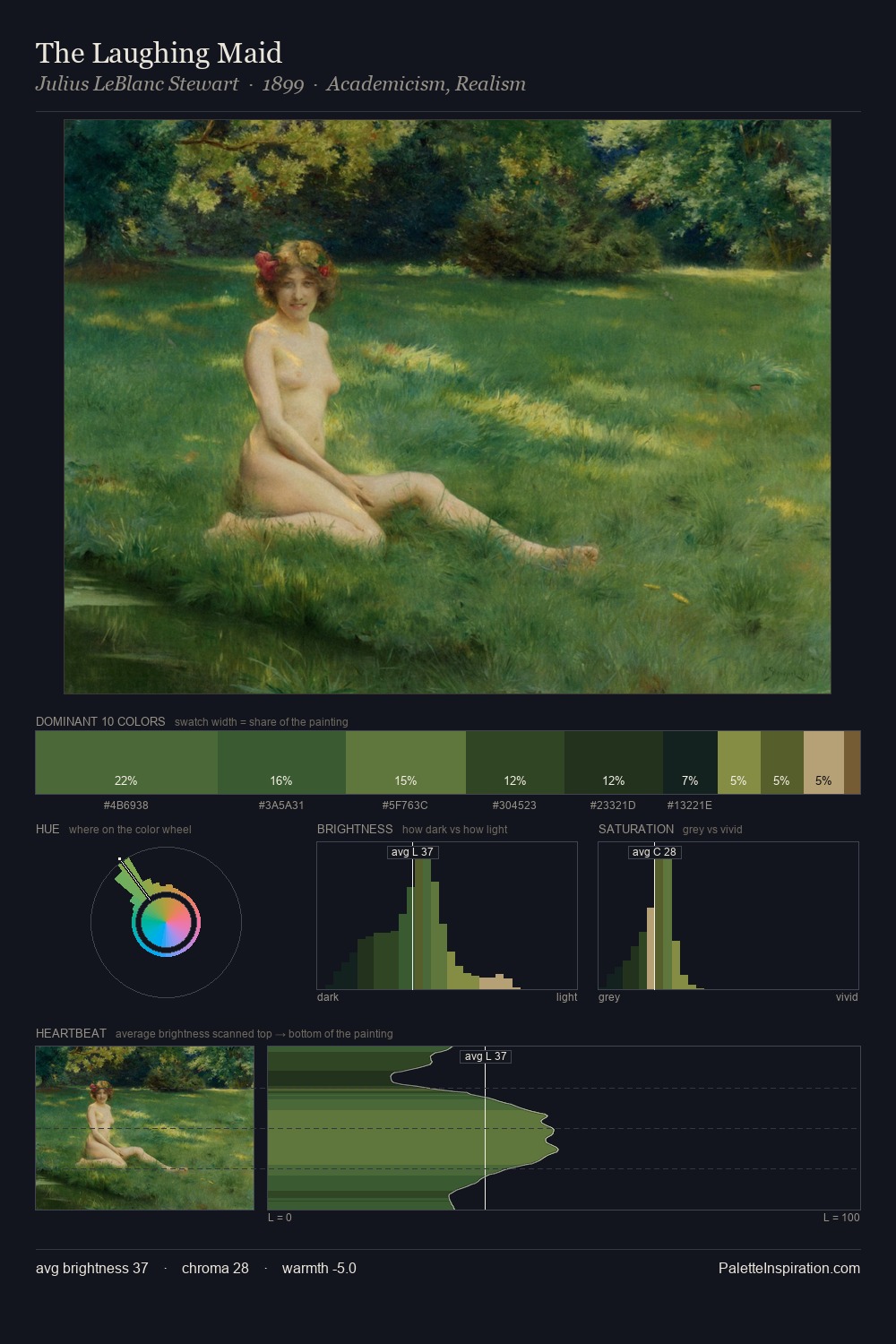The height and width of the screenshot is (1344, 896).
Task: Select the 7% swatch #13221E
Action: click(690, 762)
